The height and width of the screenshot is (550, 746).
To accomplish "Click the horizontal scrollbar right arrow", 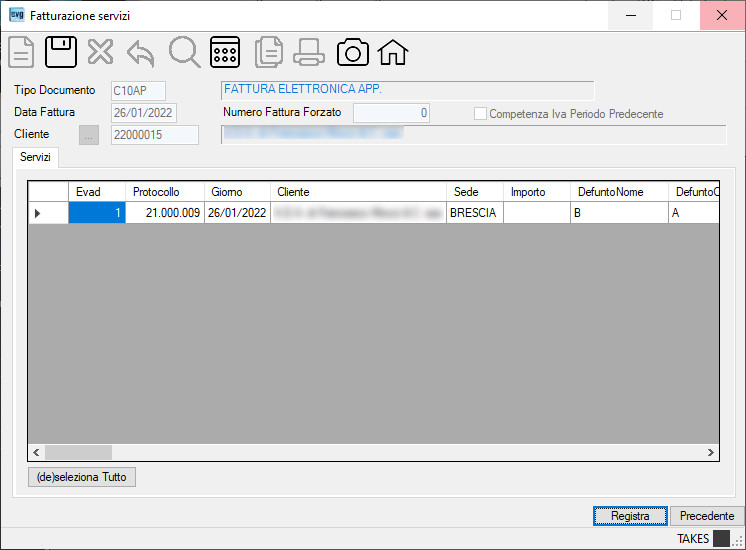I will click(710, 452).
